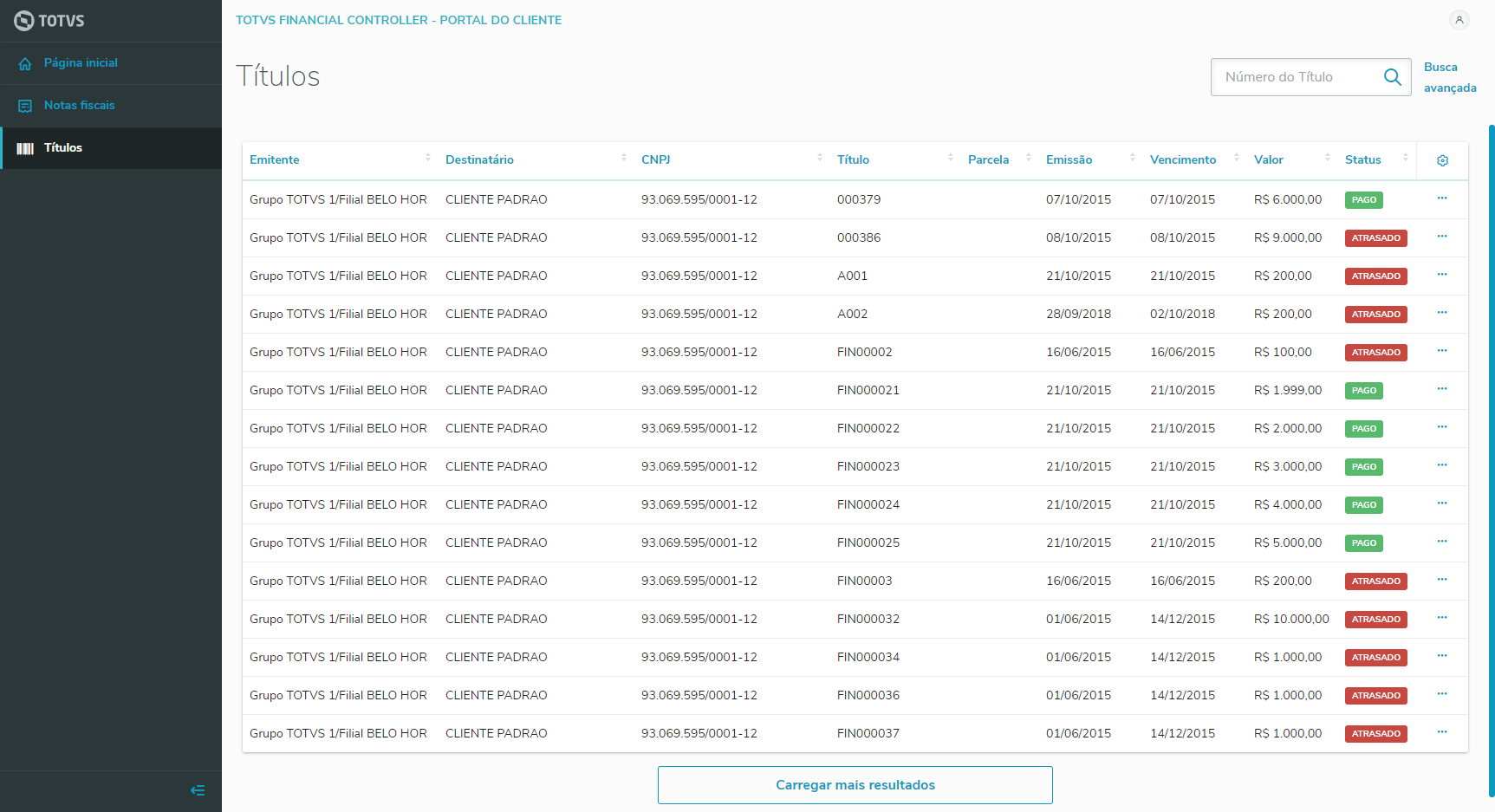Click due date 02/10/2018

click(1182, 314)
